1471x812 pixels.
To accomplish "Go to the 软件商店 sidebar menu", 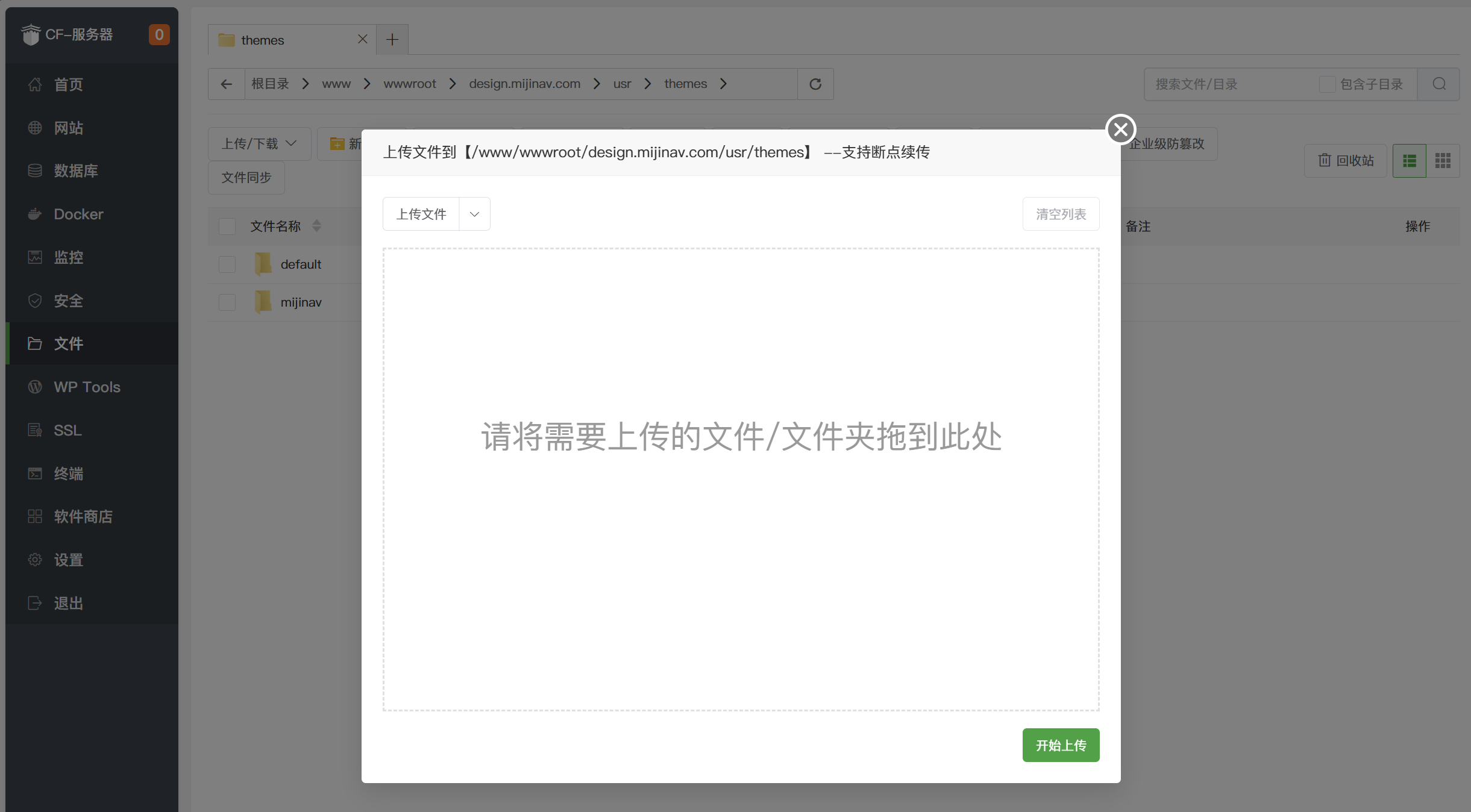I will (x=83, y=516).
